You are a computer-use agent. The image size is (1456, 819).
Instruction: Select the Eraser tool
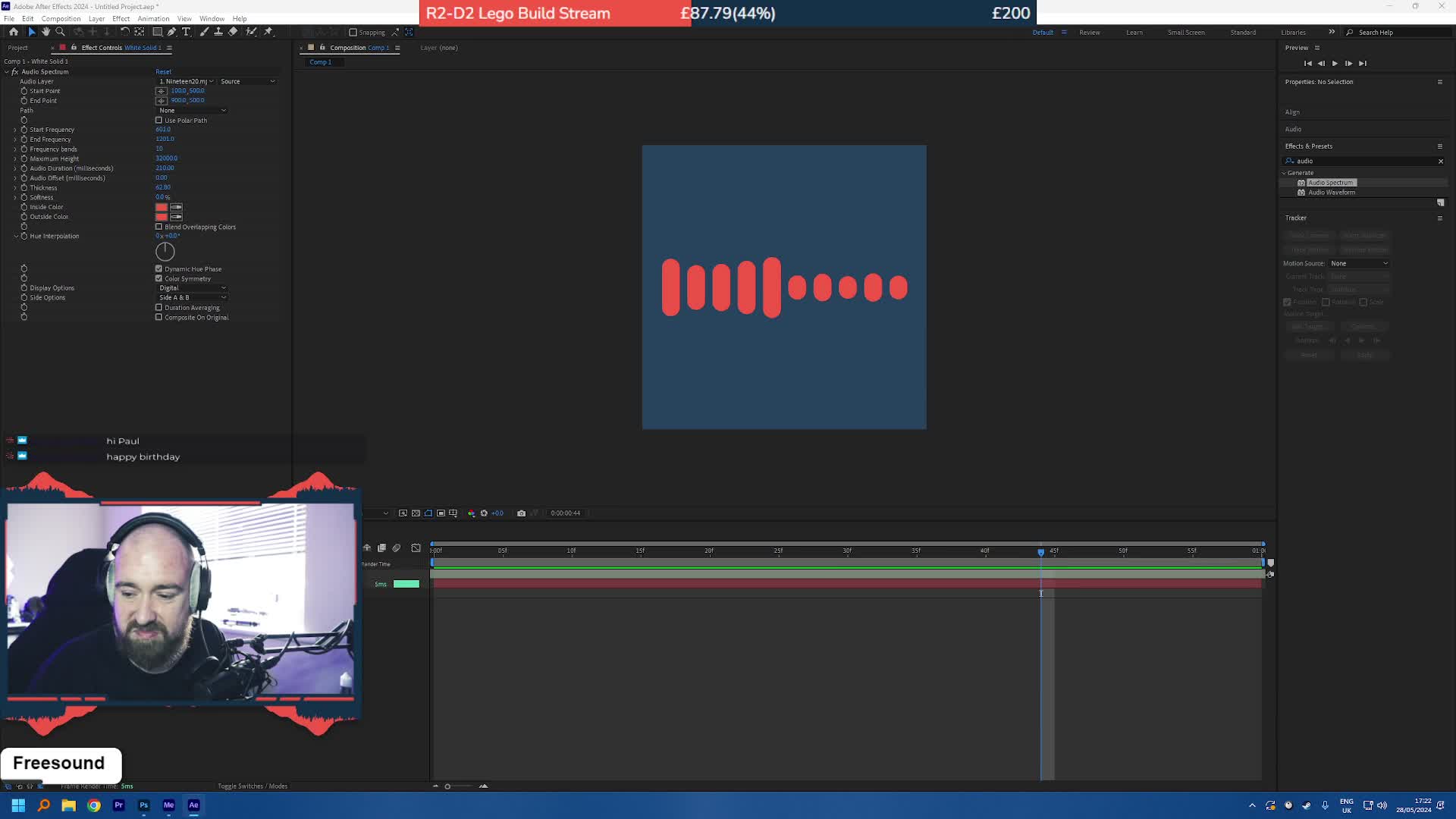233,32
